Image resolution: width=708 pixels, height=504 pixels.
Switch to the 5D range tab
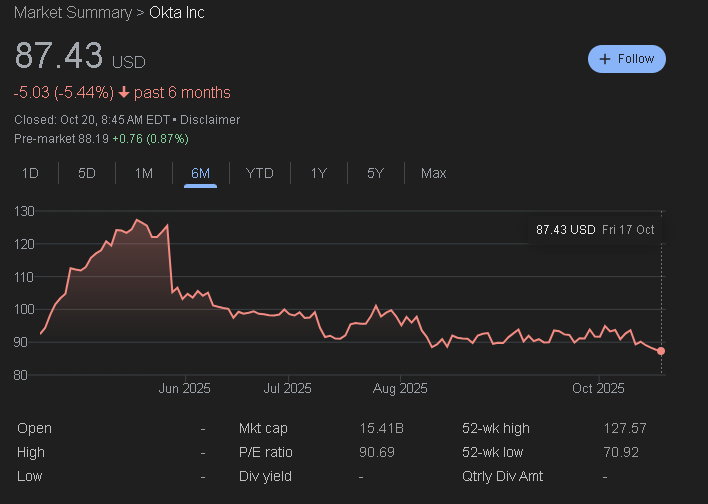(x=87, y=173)
